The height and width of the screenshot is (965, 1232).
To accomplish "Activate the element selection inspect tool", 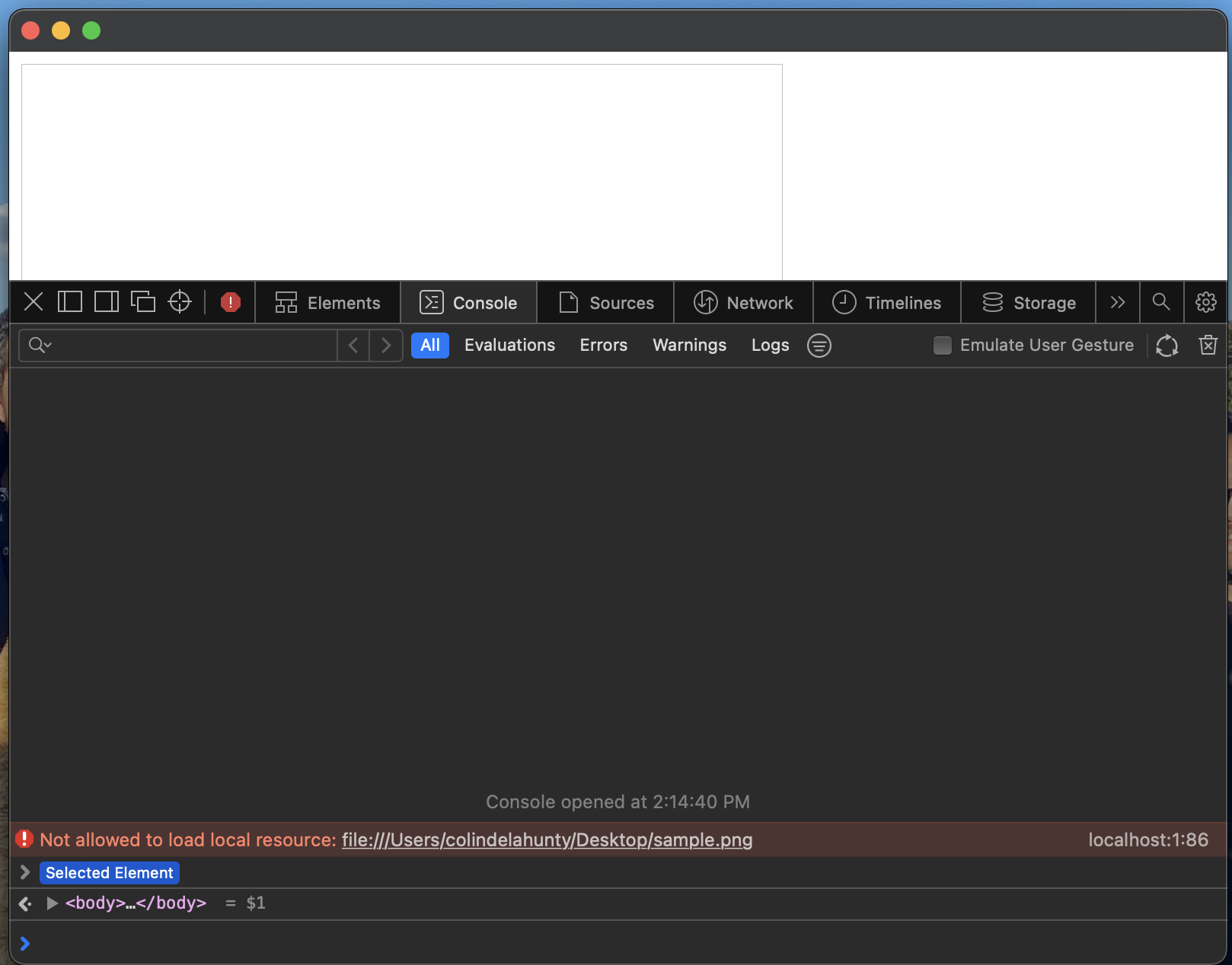I will point(180,302).
